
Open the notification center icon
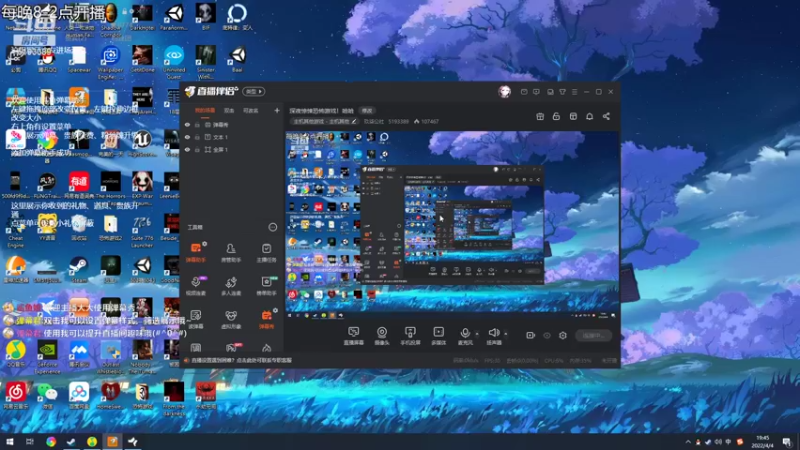click(x=787, y=442)
